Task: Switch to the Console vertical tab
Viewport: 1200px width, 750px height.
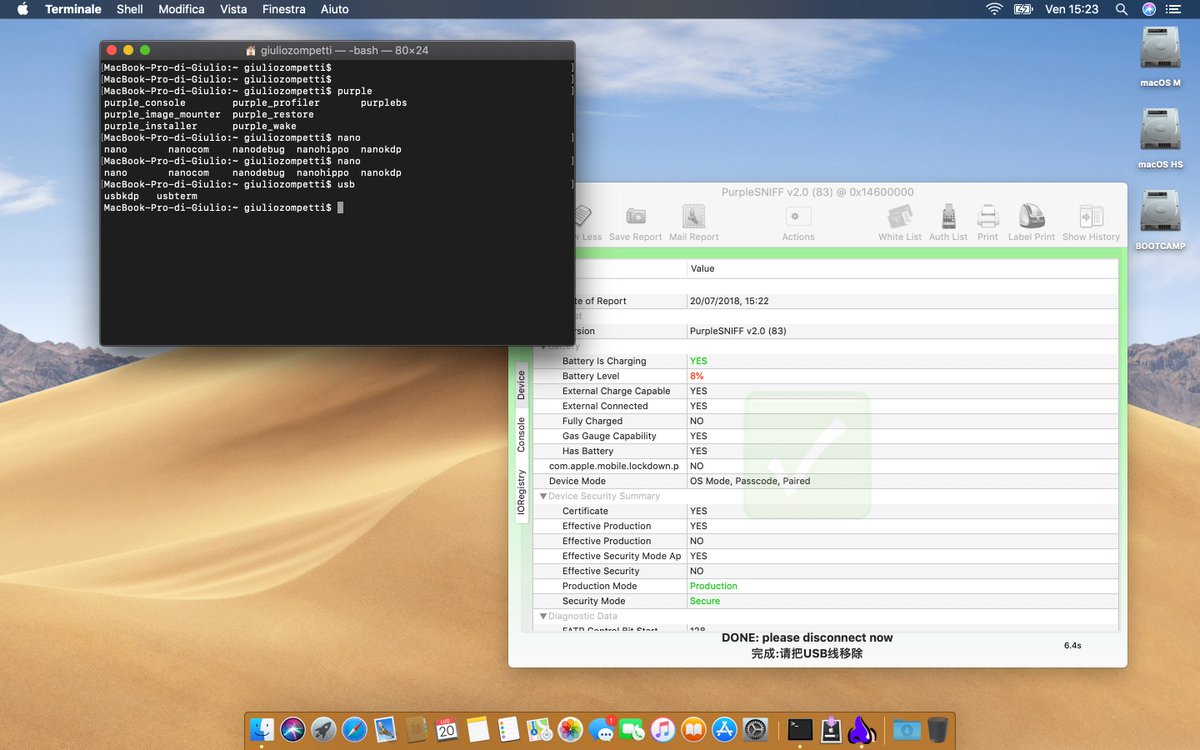Action: 521,435
